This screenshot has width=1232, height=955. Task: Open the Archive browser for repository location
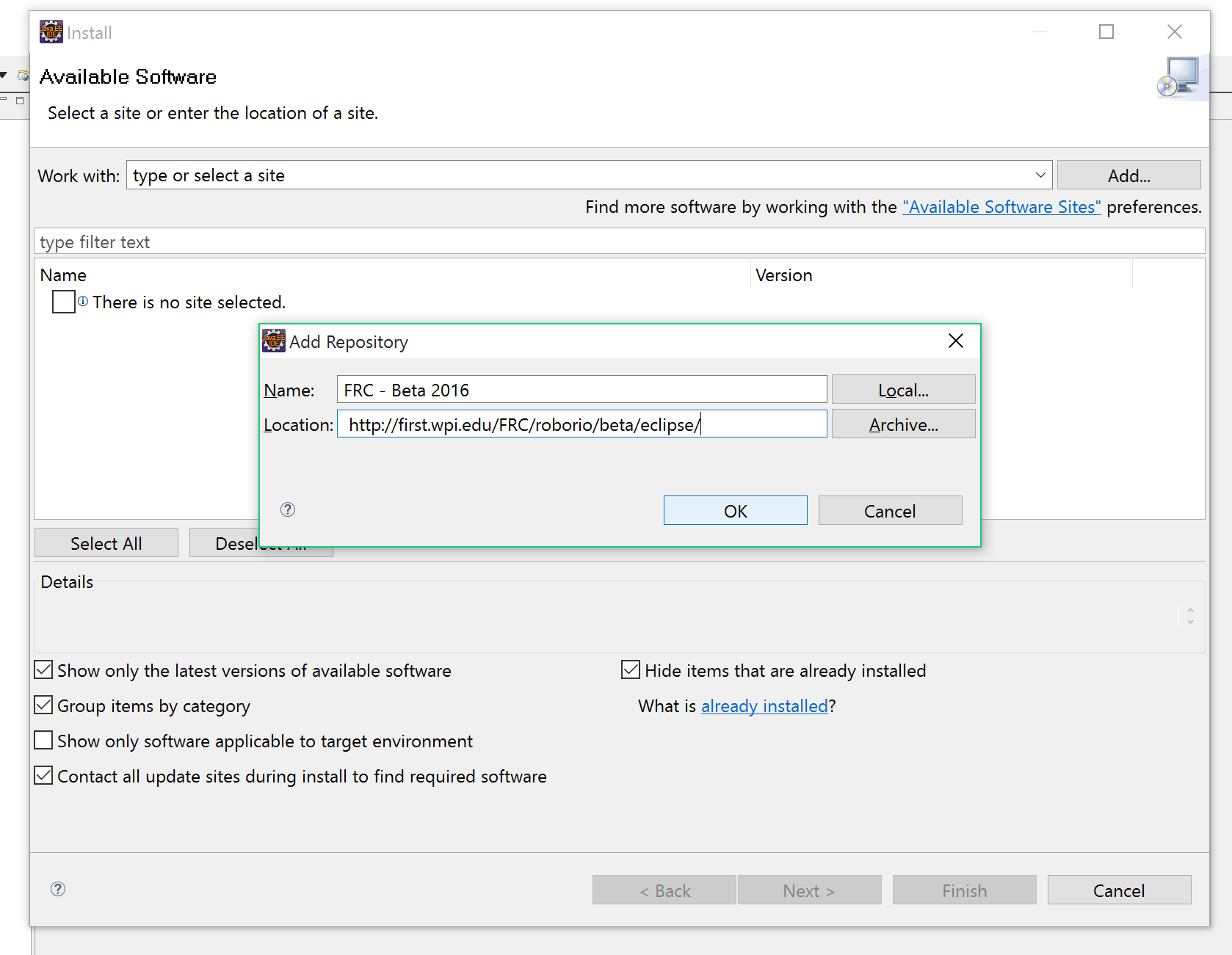click(903, 424)
